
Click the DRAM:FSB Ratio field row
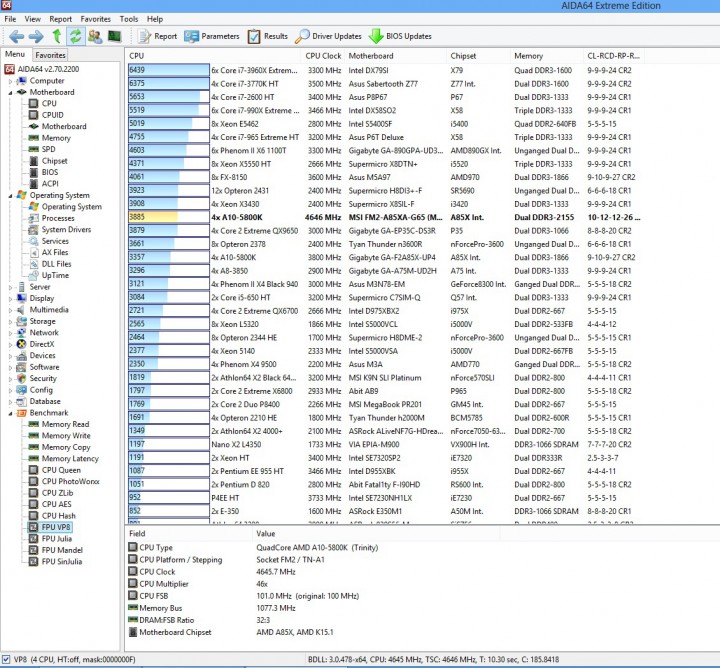[x=312, y=620]
